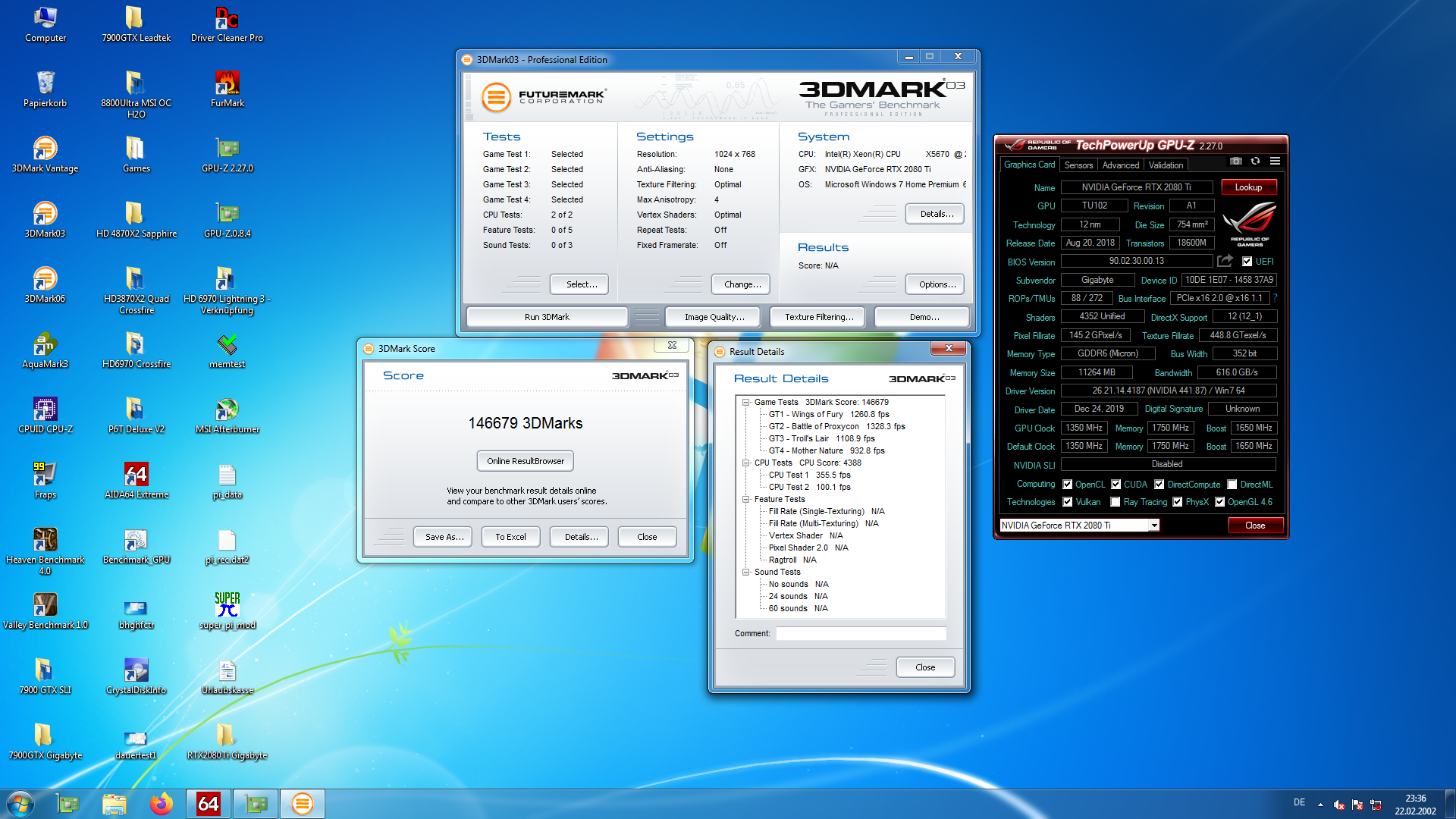Viewport: 1456px width, 819px height.
Task: Switch to the Advanced tab
Action: (1120, 165)
